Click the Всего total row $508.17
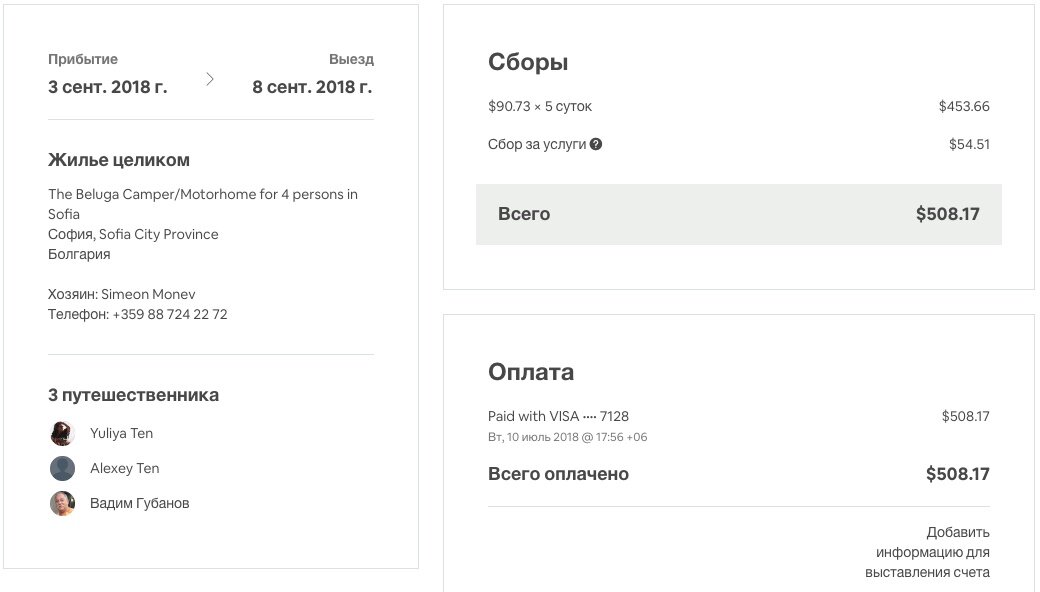The height and width of the screenshot is (592, 1040). (x=738, y=214)
